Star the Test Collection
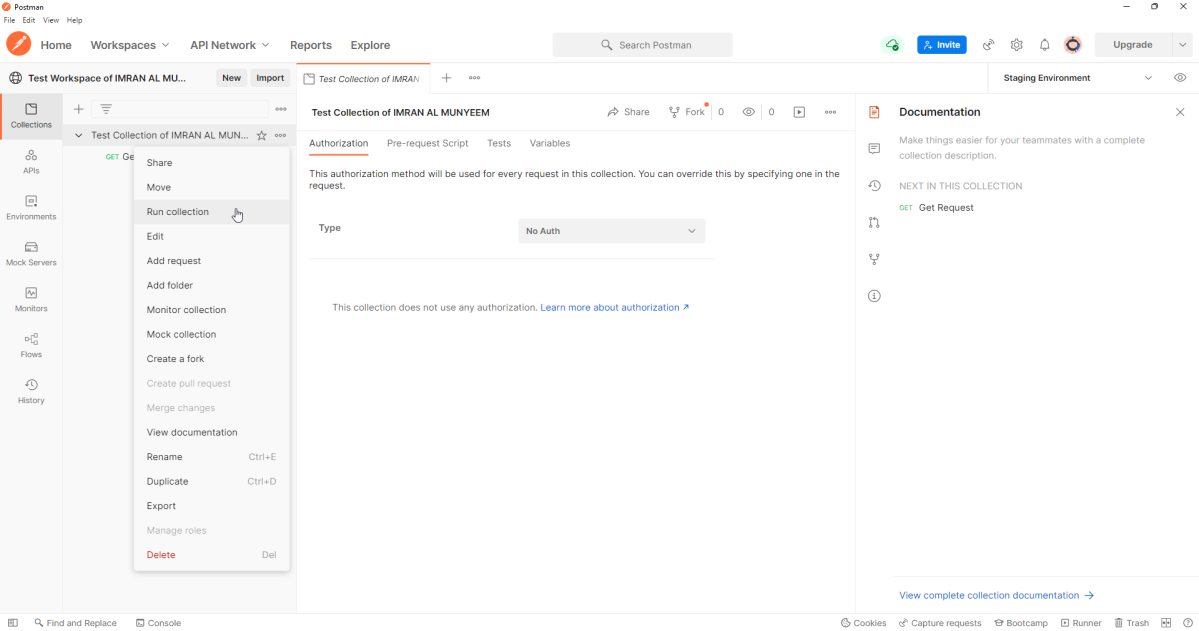 [262, 135]
